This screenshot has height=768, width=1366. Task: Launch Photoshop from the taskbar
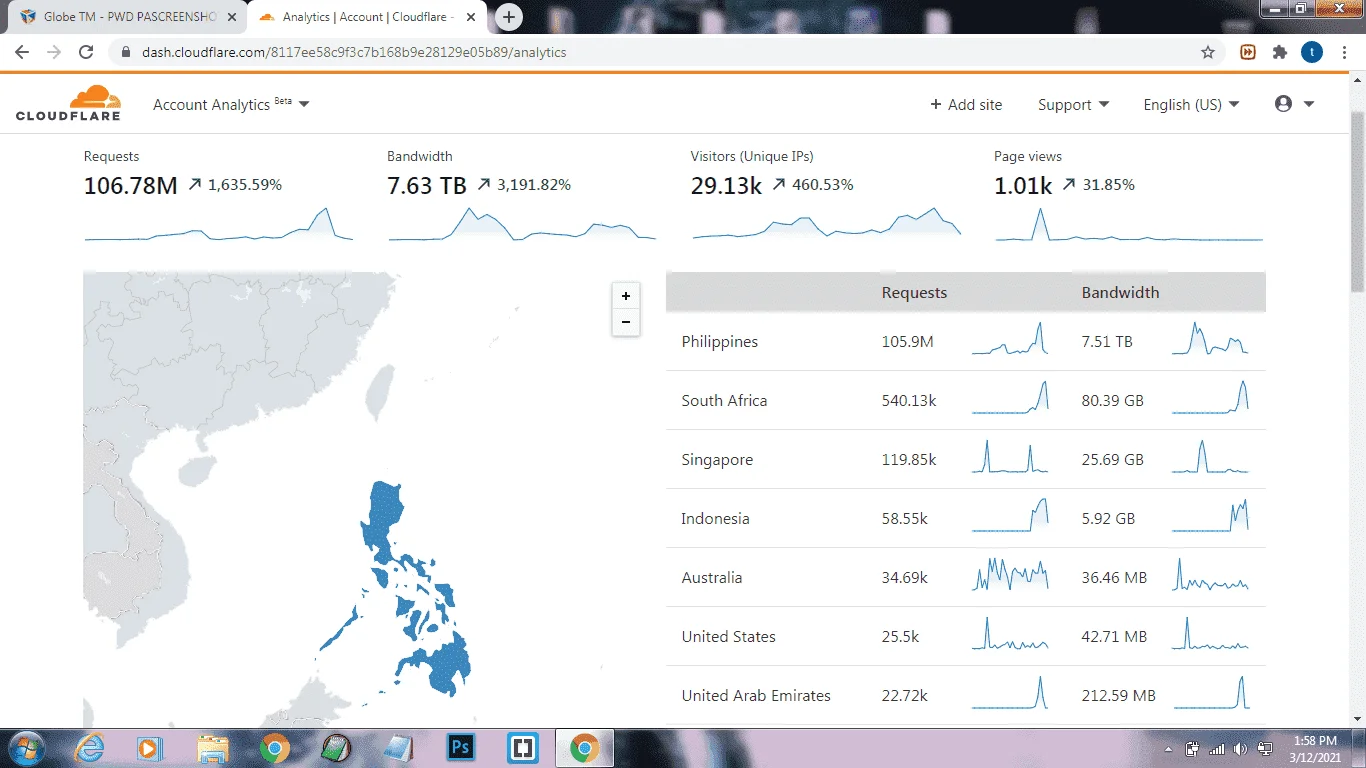pyautogui.click(x=461, y=748)
